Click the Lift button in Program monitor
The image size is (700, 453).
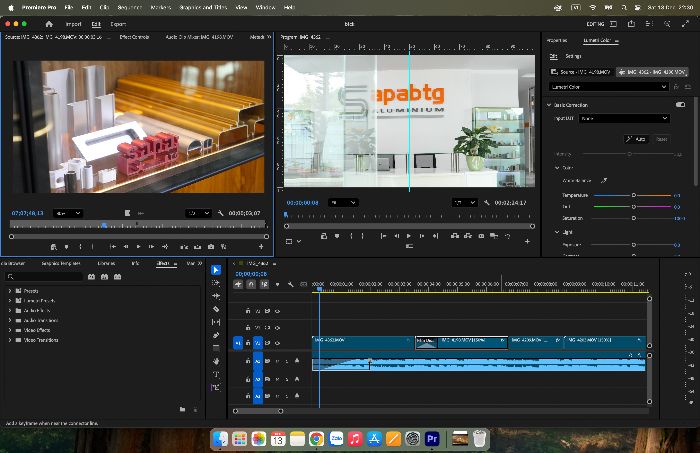point(454,236)
